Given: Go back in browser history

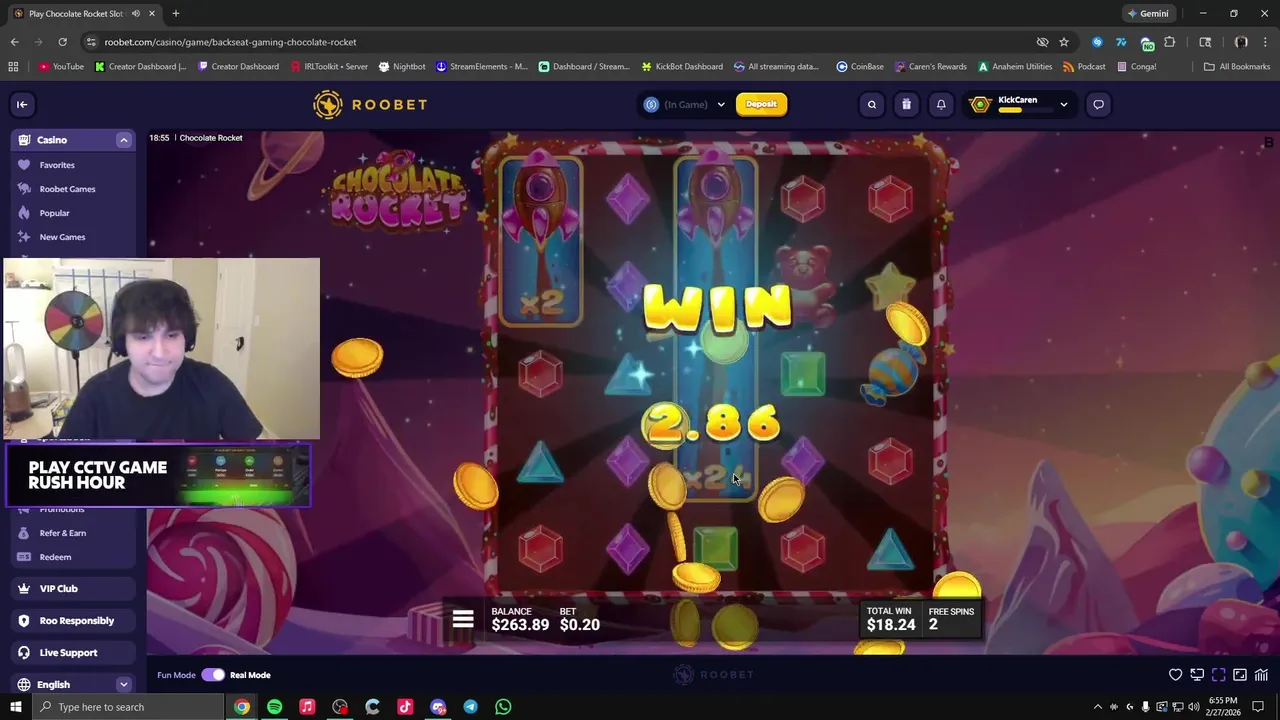Looking at the screenshot, I should 14,42.
